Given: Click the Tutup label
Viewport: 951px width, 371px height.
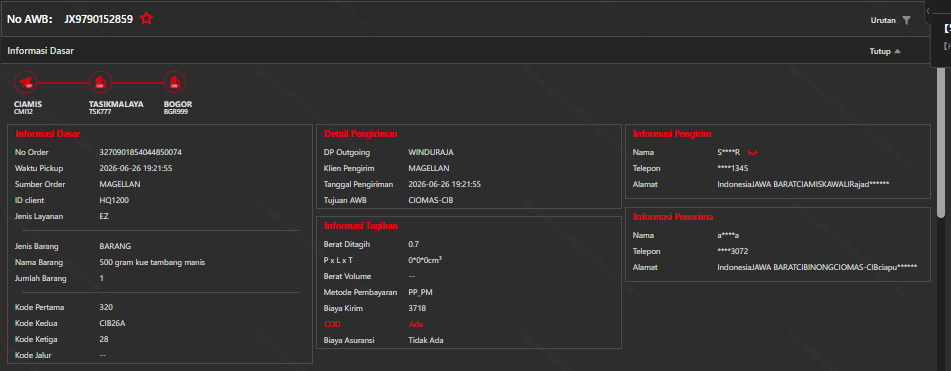Looking at the screenshot, I should pyautogui.click(x=880, y=52).
